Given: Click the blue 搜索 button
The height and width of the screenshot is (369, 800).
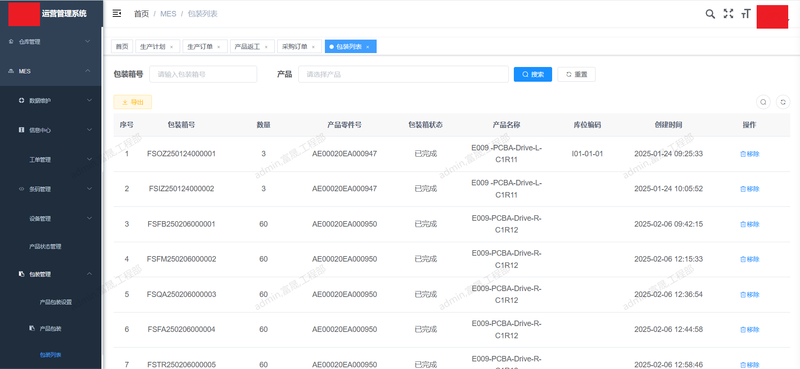Looking at the screenshot, I should coord(533,74).
